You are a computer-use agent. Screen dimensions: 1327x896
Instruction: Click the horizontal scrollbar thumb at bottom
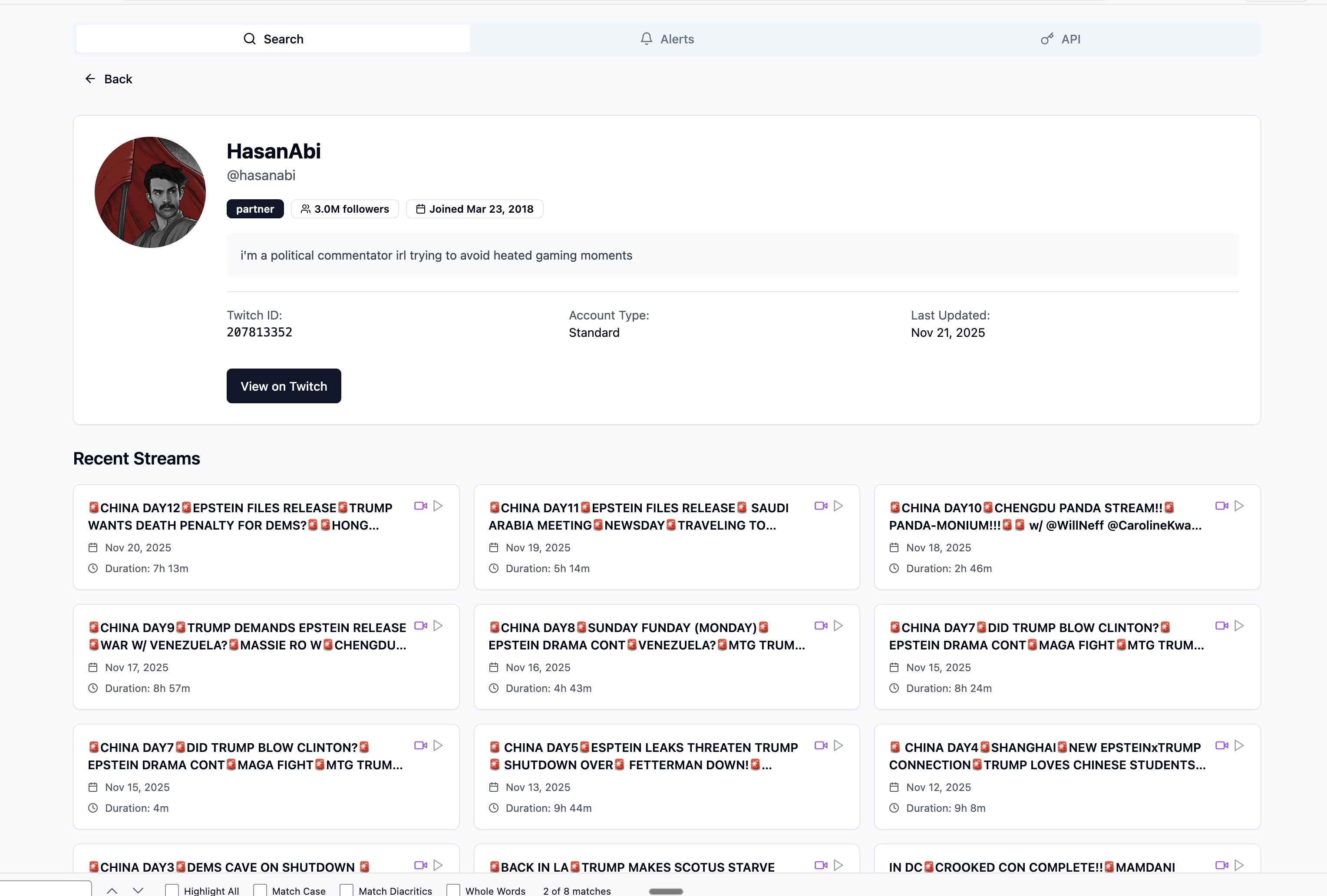[666, 891]
